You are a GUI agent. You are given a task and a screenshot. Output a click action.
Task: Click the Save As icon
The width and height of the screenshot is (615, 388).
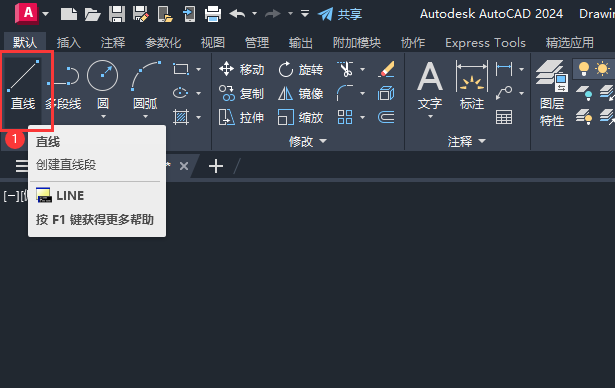click(x=141, y=14)
